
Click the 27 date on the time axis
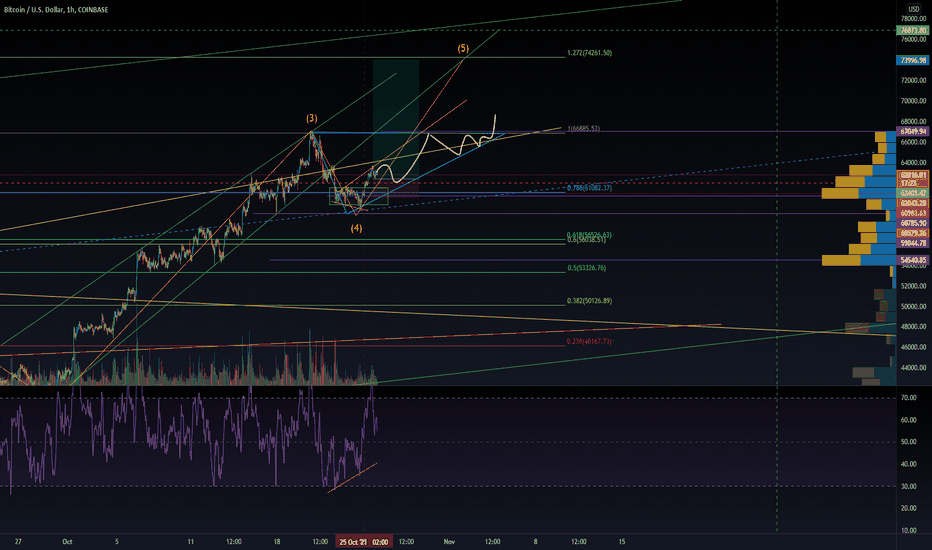[x=18, y=542]
